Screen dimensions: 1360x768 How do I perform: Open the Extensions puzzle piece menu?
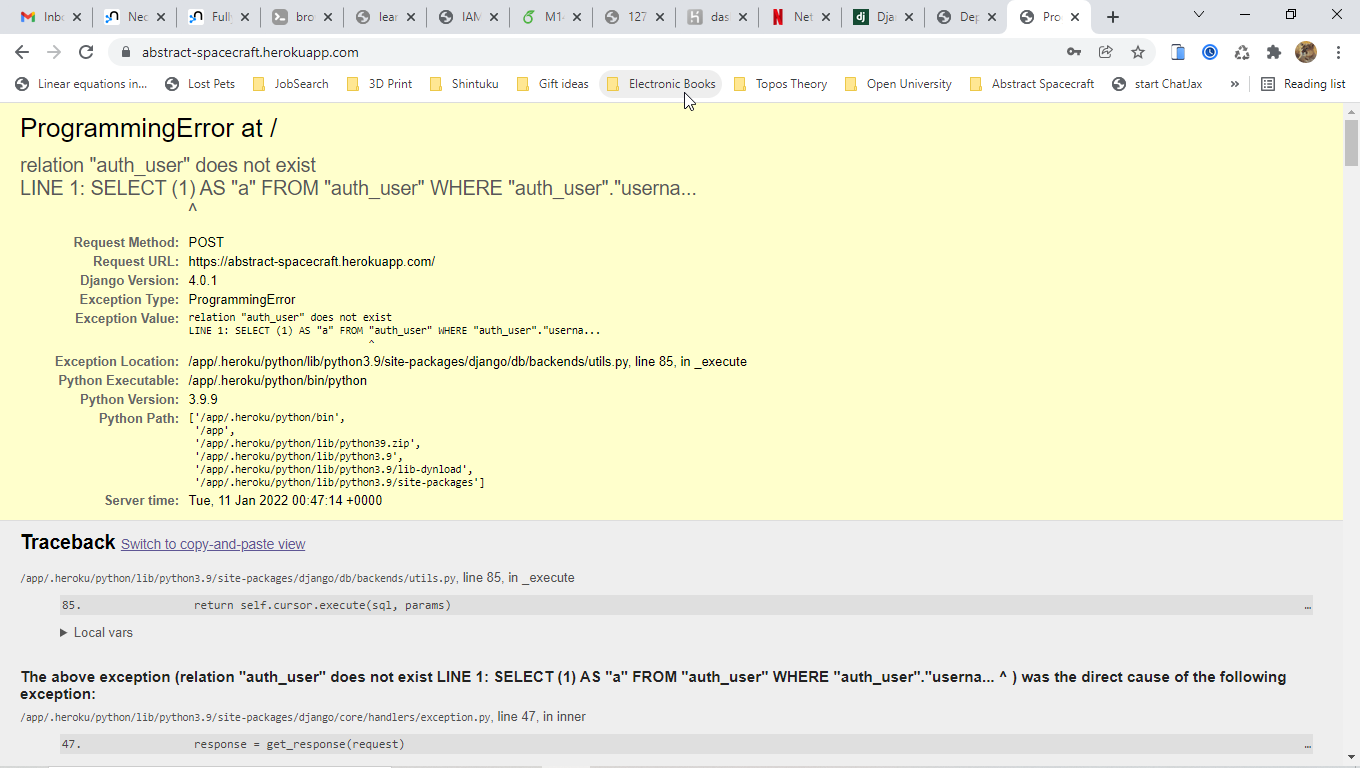1273,52
